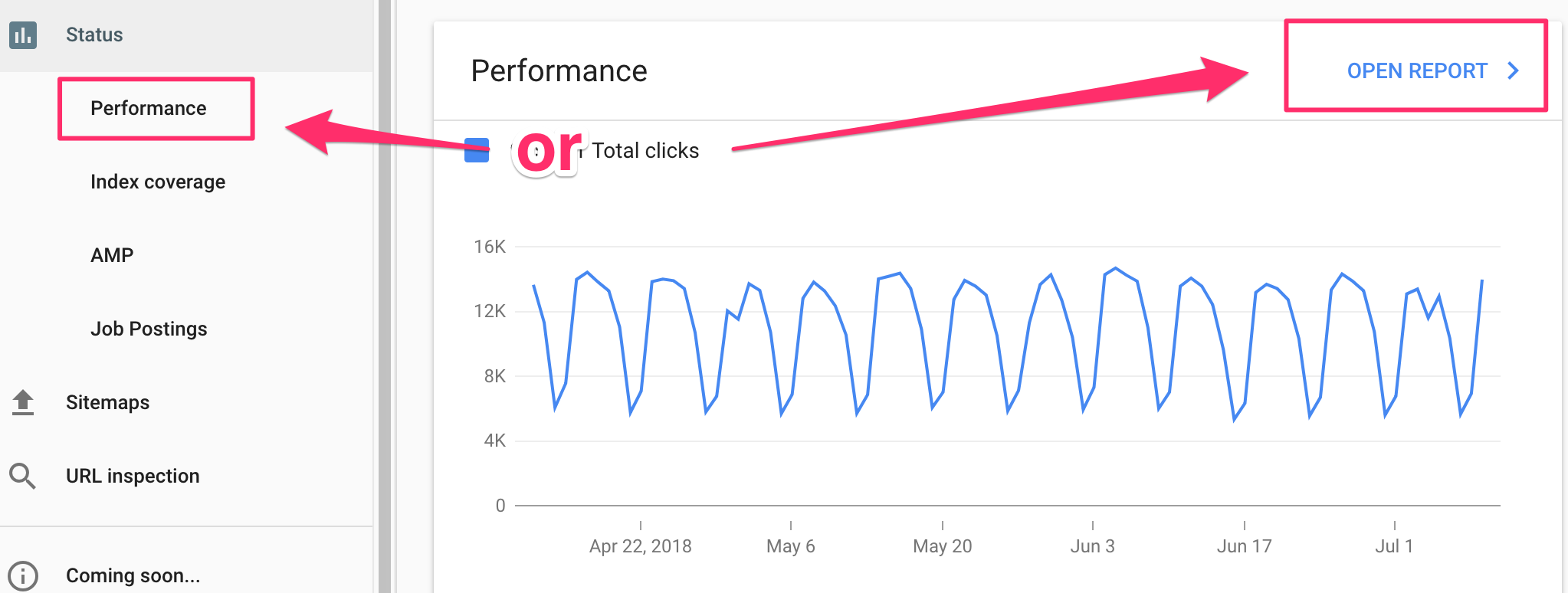This screenshot has width=1568, height=593.
Task: Click the URL inspection magnifier icon
Action: [23, 475]
